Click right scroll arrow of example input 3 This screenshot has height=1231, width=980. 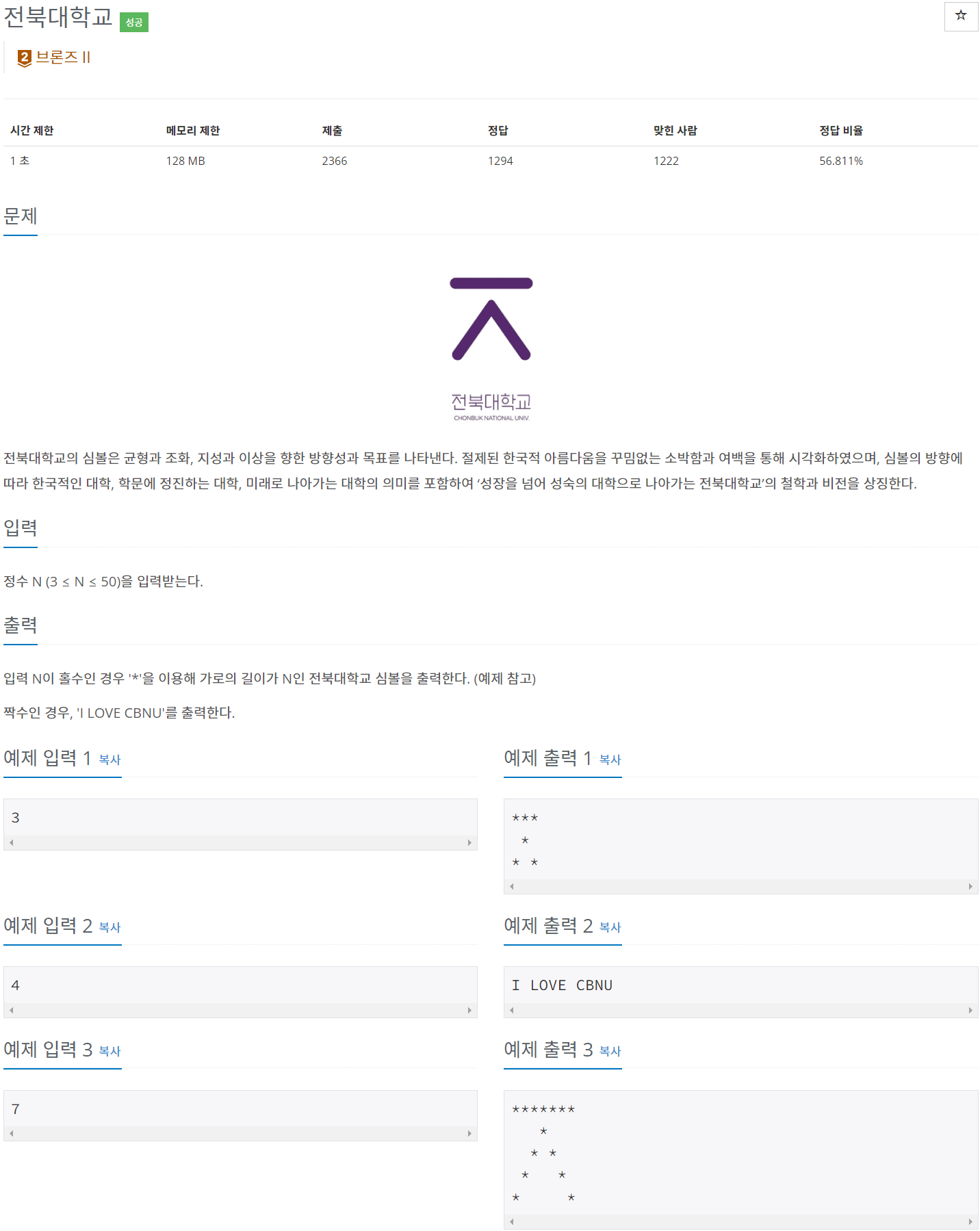(469, 1134)
